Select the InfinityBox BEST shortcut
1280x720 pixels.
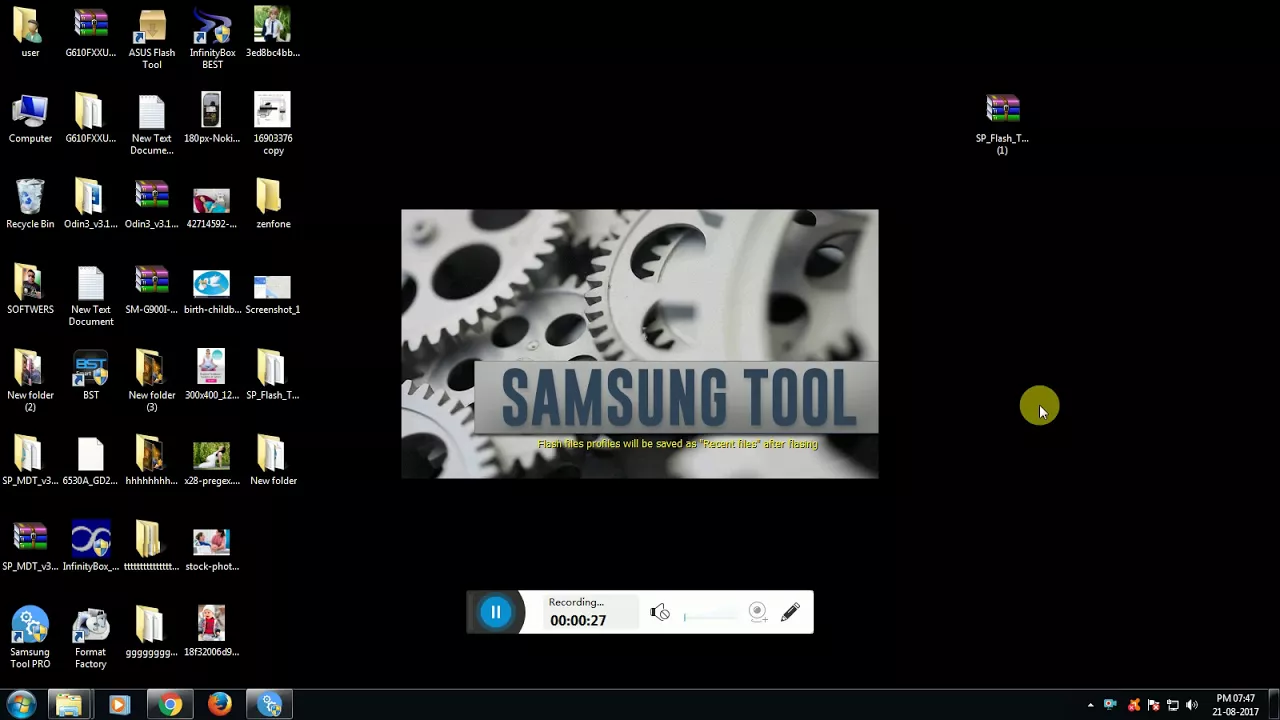point(212,39)
